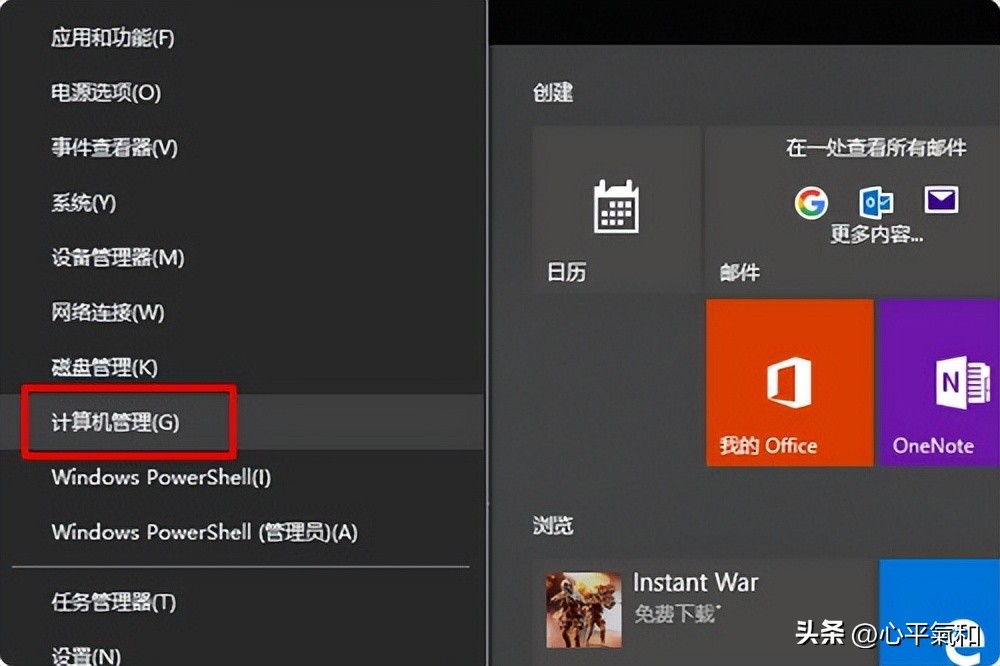Open 电源选项 (Power Options)
This screenshot has height=666, width=1000.
tap(105, 93)
